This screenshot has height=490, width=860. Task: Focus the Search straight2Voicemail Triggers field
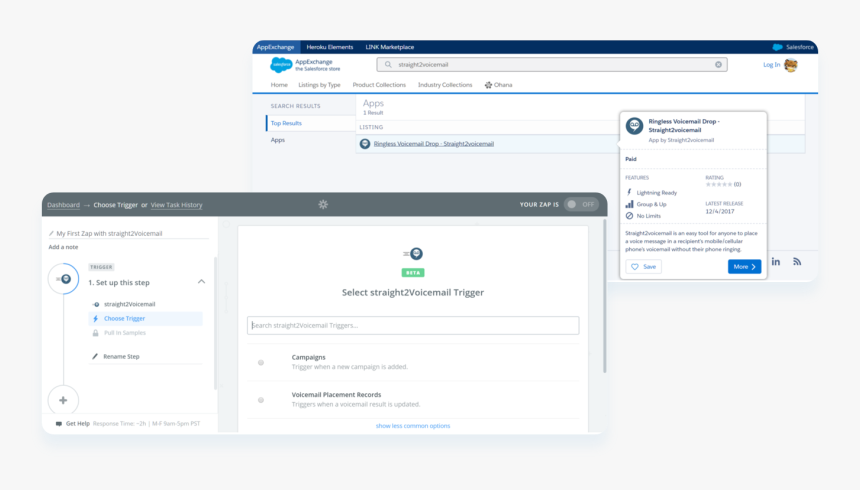pos(413,325)
